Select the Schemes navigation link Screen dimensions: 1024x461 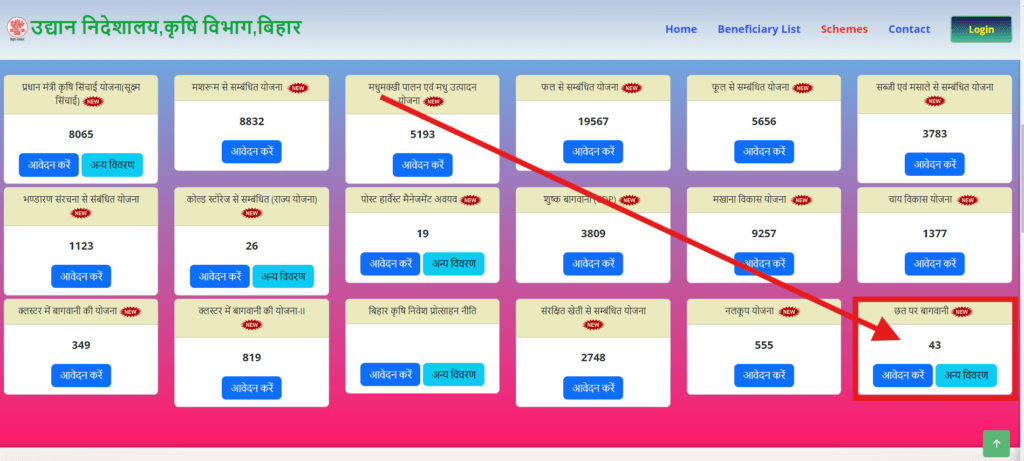pyautogui.click(x=844, y=29)
